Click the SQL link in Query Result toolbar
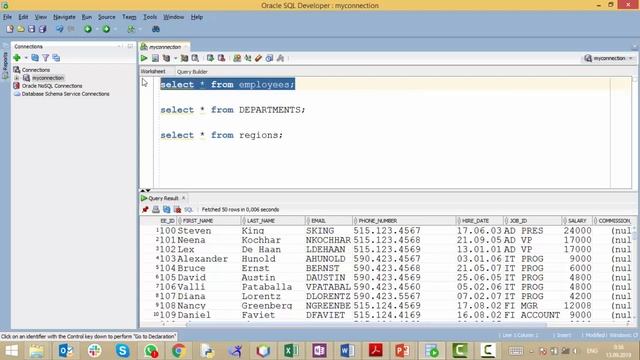640x360 pixels. [x=188, y=209]
